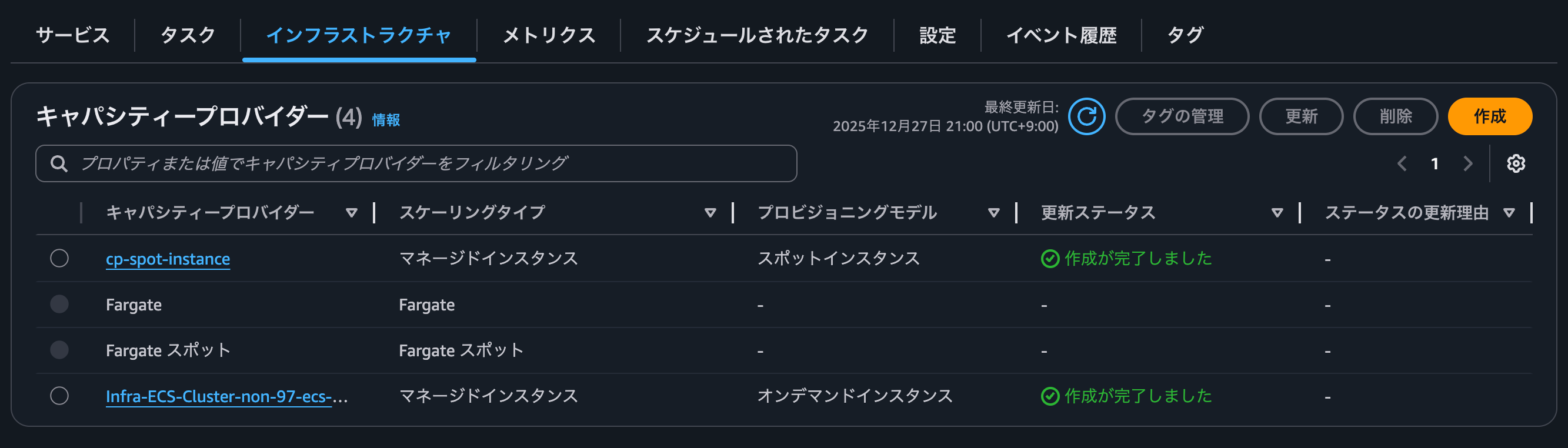Select the cp-spot-instance radio button

click(x=59, y=258)
